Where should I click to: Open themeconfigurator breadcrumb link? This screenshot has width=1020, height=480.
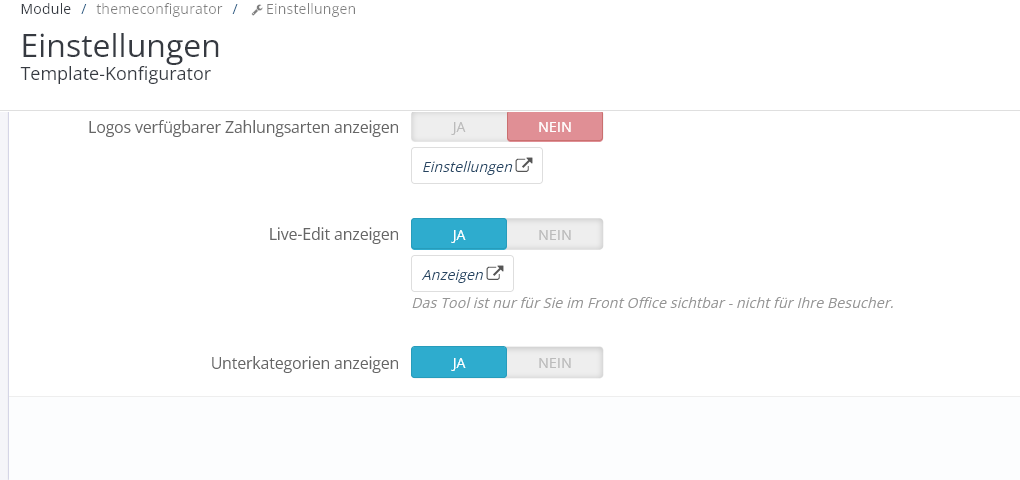pos(159,9)
